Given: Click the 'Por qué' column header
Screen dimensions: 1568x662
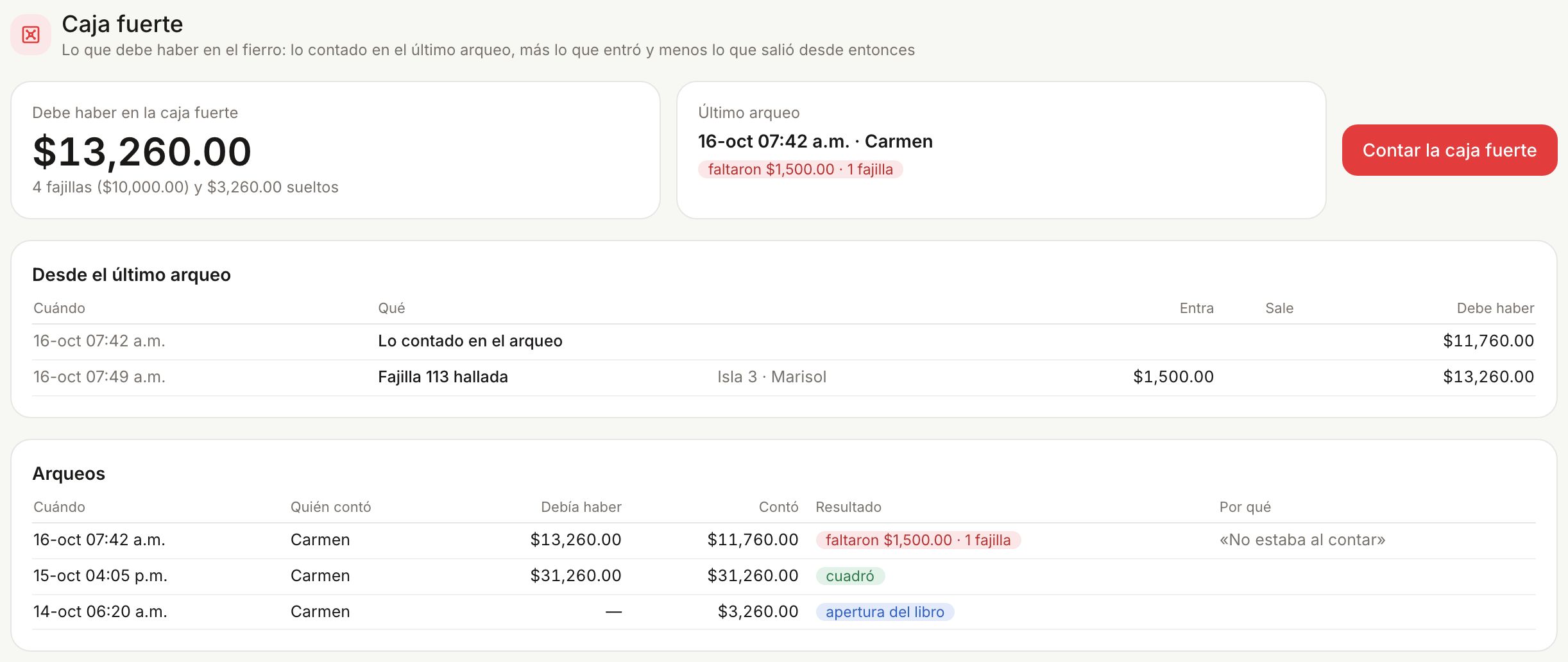Looking at the screenshot, I should (x=1245, y=507).
